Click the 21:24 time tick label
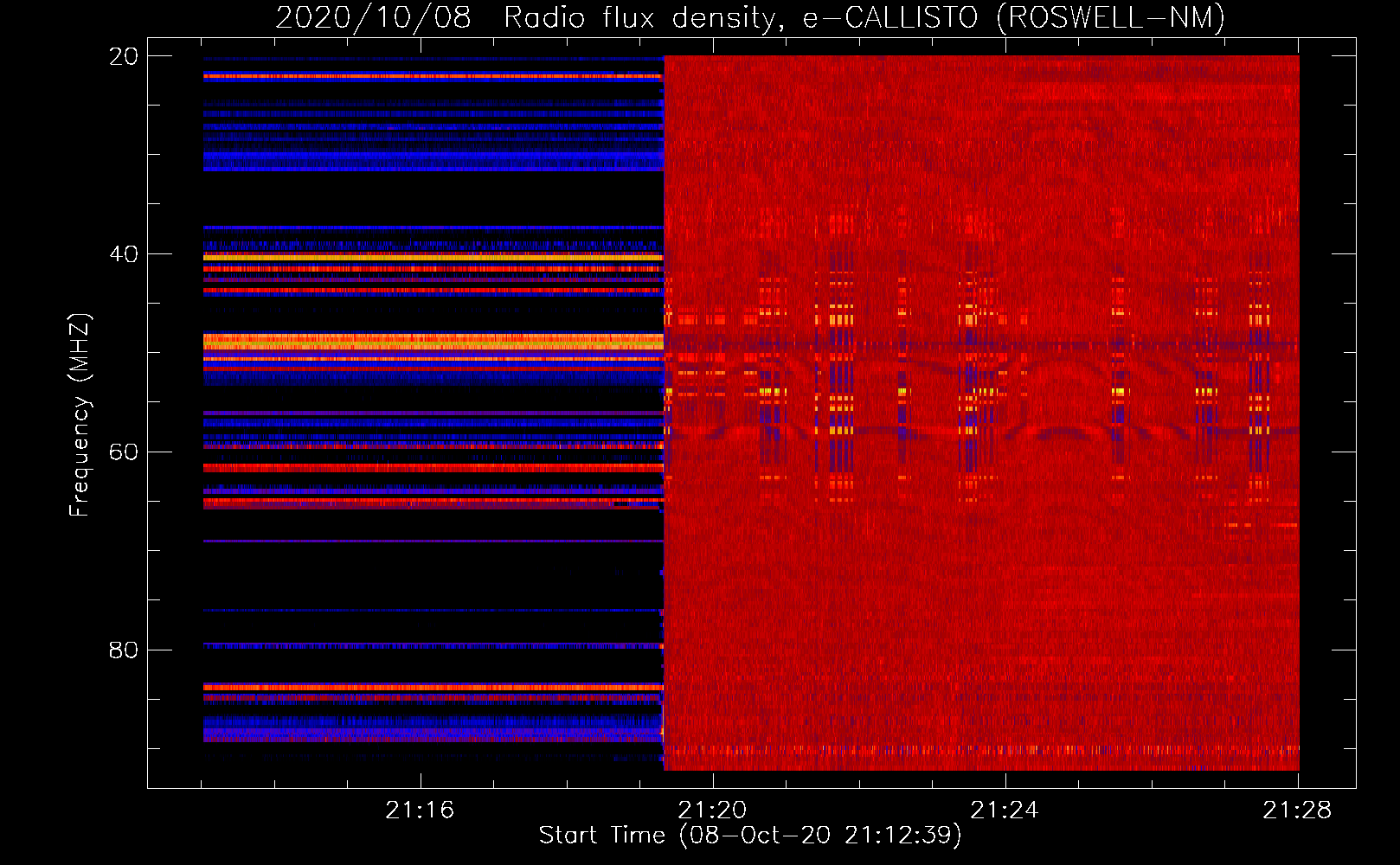1400x865 pixels. [x=1005, y=811]
